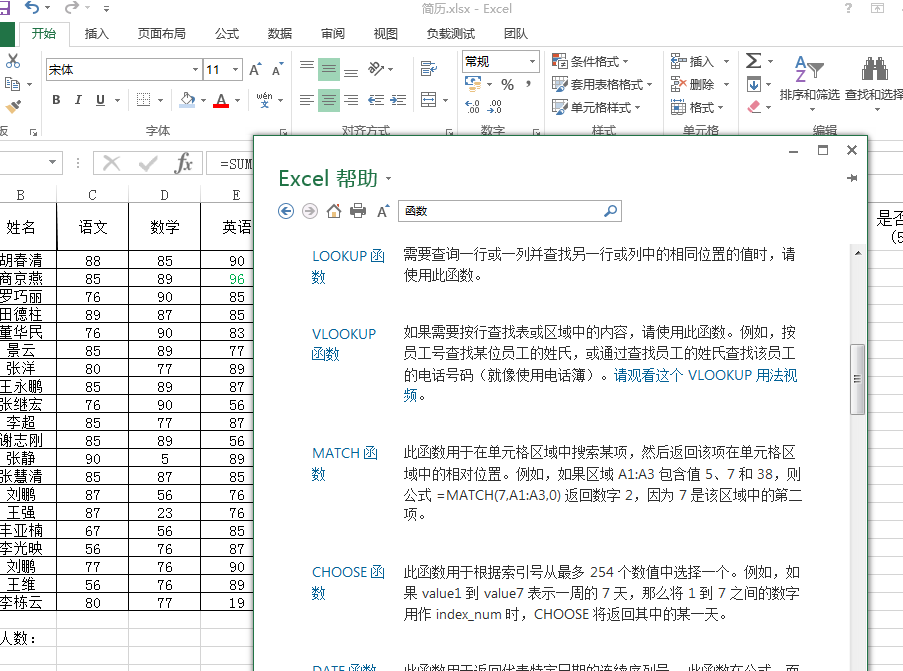Click the search magnifier in Help box
The image size is (903, 671).
[610, 211]
